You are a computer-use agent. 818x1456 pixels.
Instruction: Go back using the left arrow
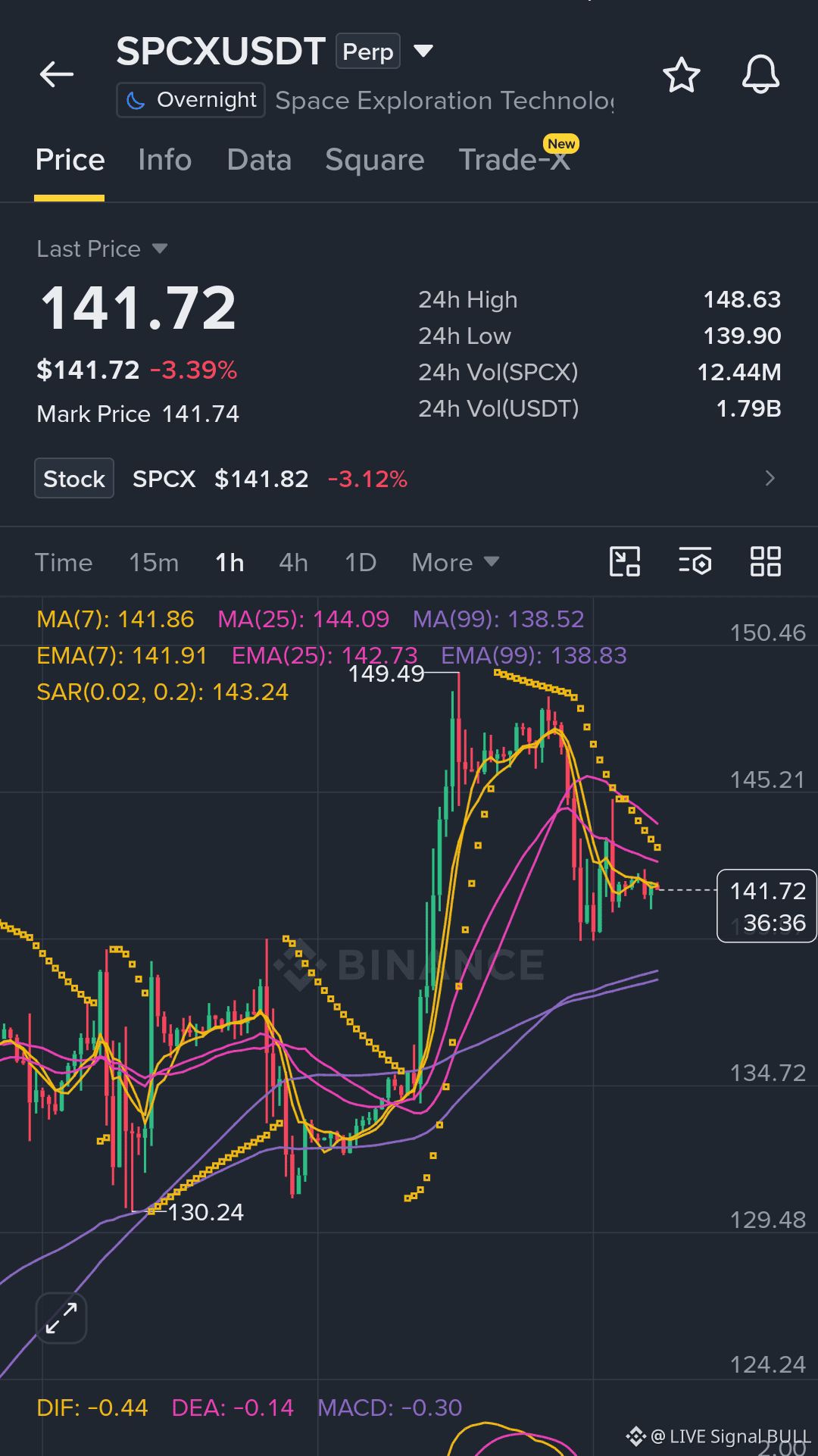(x=57, y=74)
